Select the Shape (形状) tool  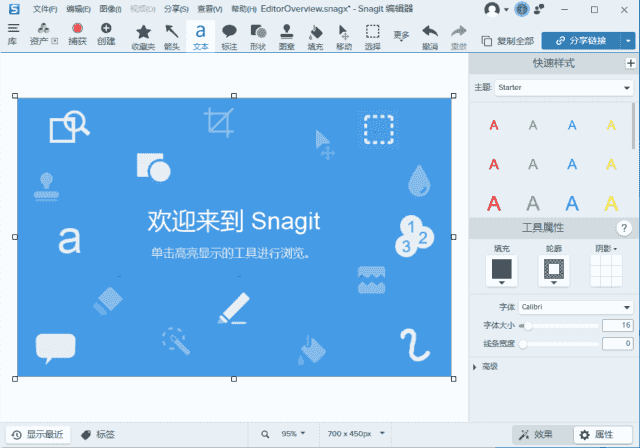258,36
